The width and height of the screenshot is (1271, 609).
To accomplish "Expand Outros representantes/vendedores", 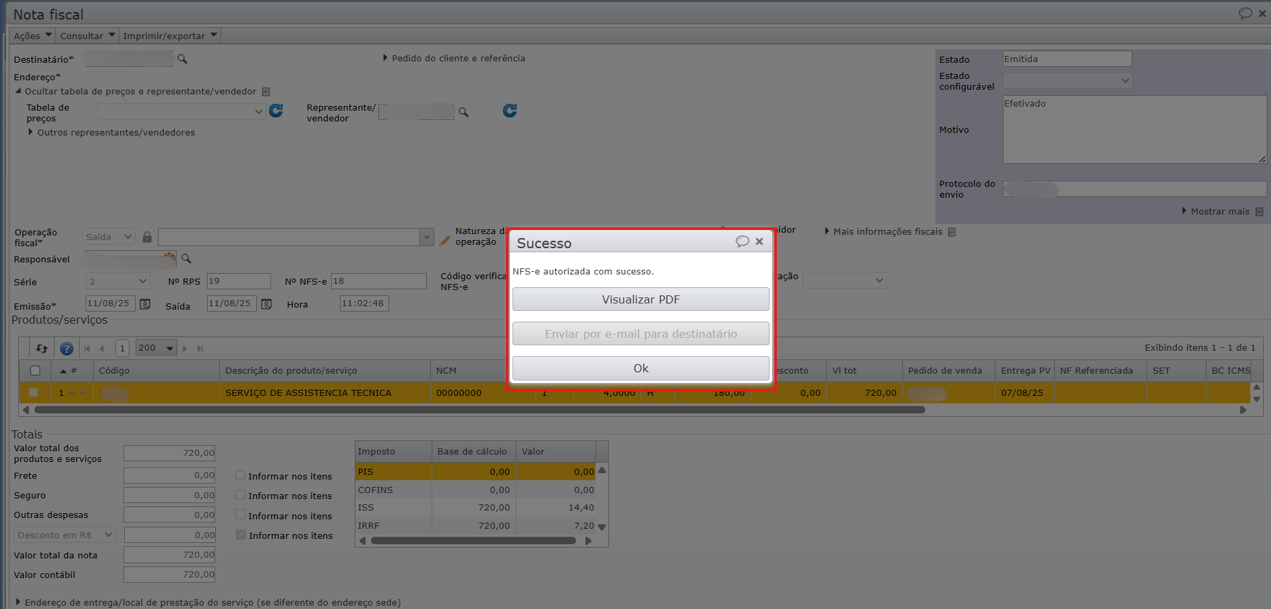I will tap(30, 132).
